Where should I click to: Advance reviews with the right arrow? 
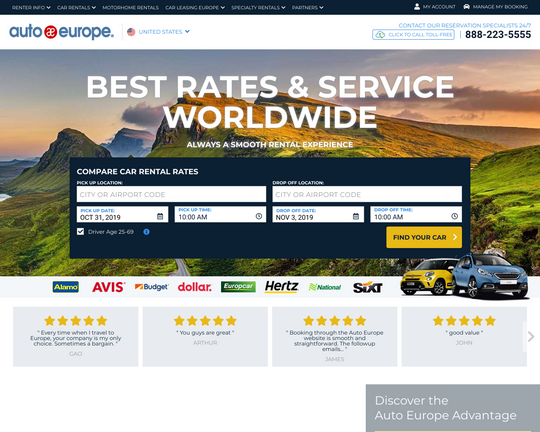[531, 336]
